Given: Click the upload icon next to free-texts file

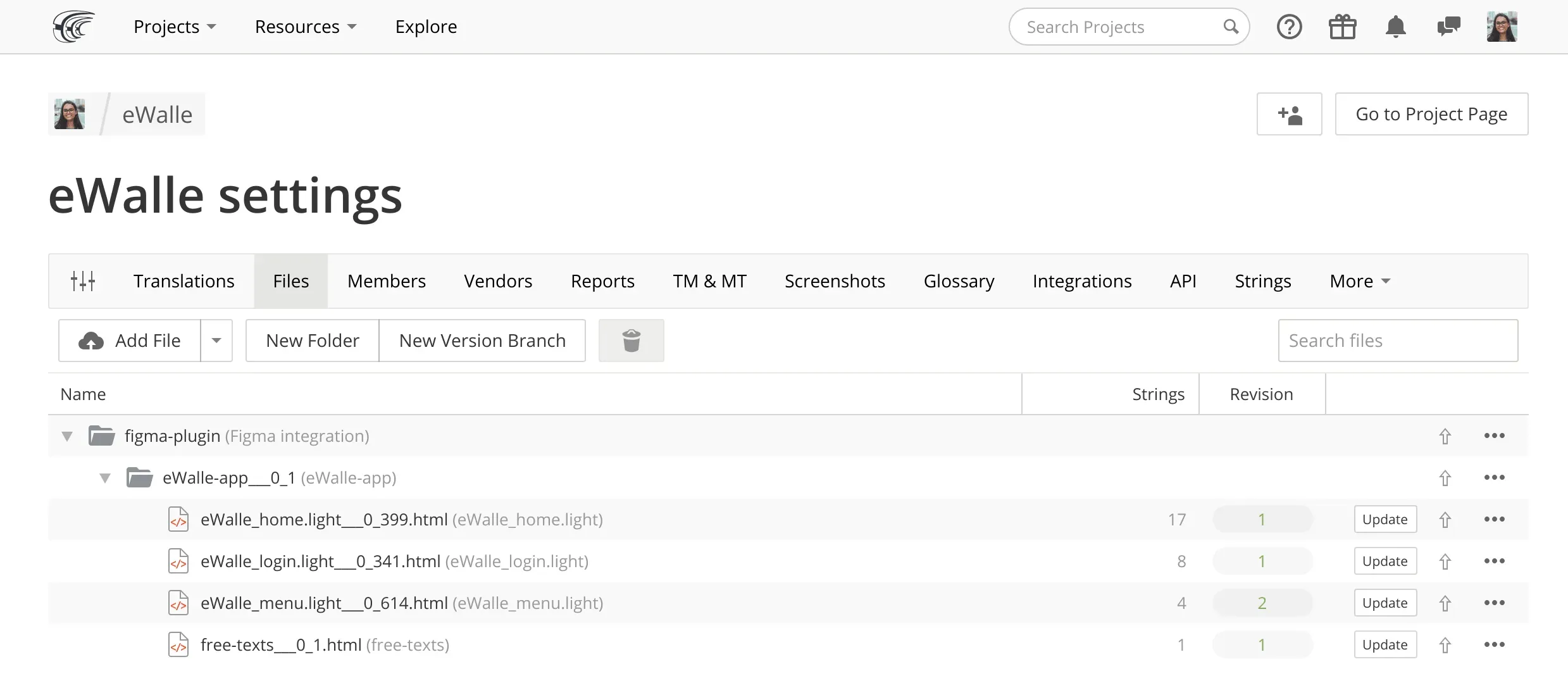Looking at the screenshot, I should (x=1445, y=644).
